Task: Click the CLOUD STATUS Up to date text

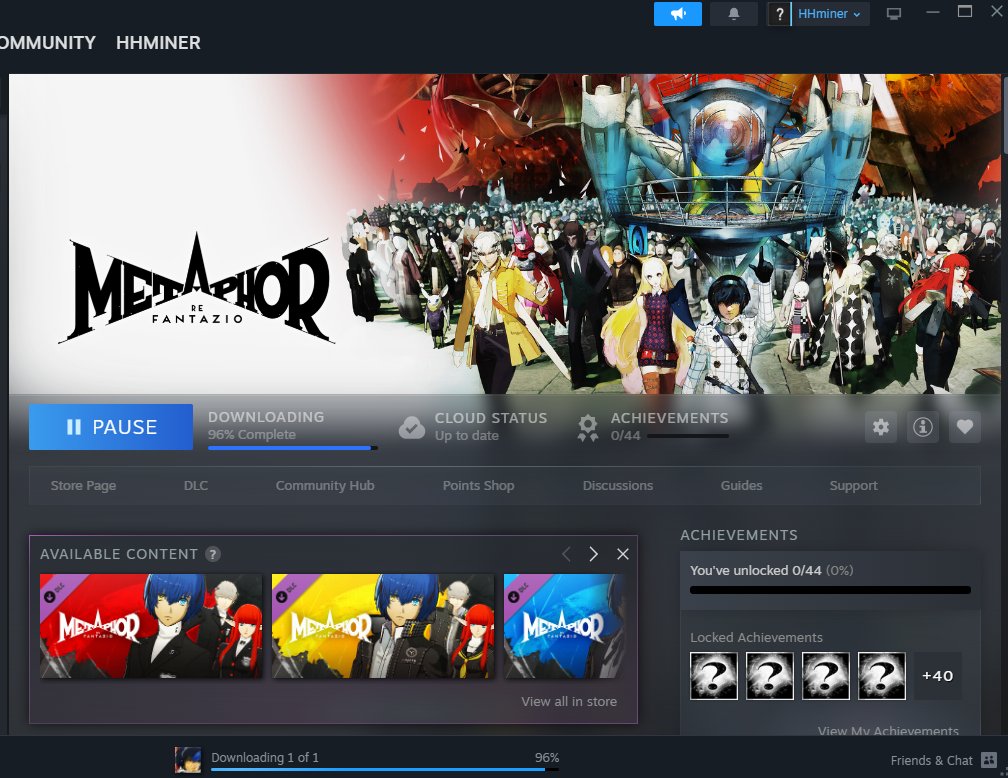Action: point(490,426)
